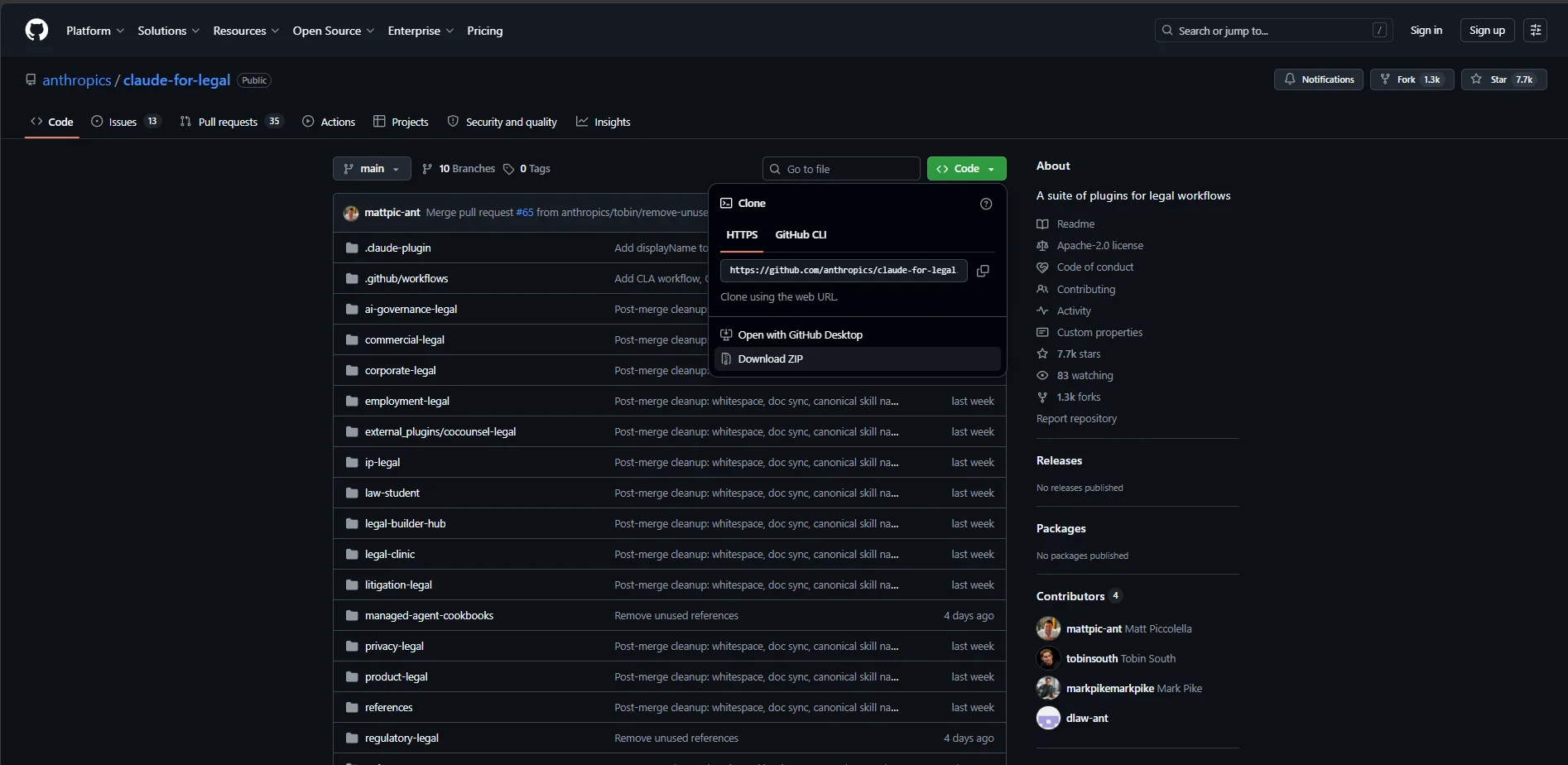Expand the Solutions menu
This screenshot has width=1568, height=765.
[168, 31]
